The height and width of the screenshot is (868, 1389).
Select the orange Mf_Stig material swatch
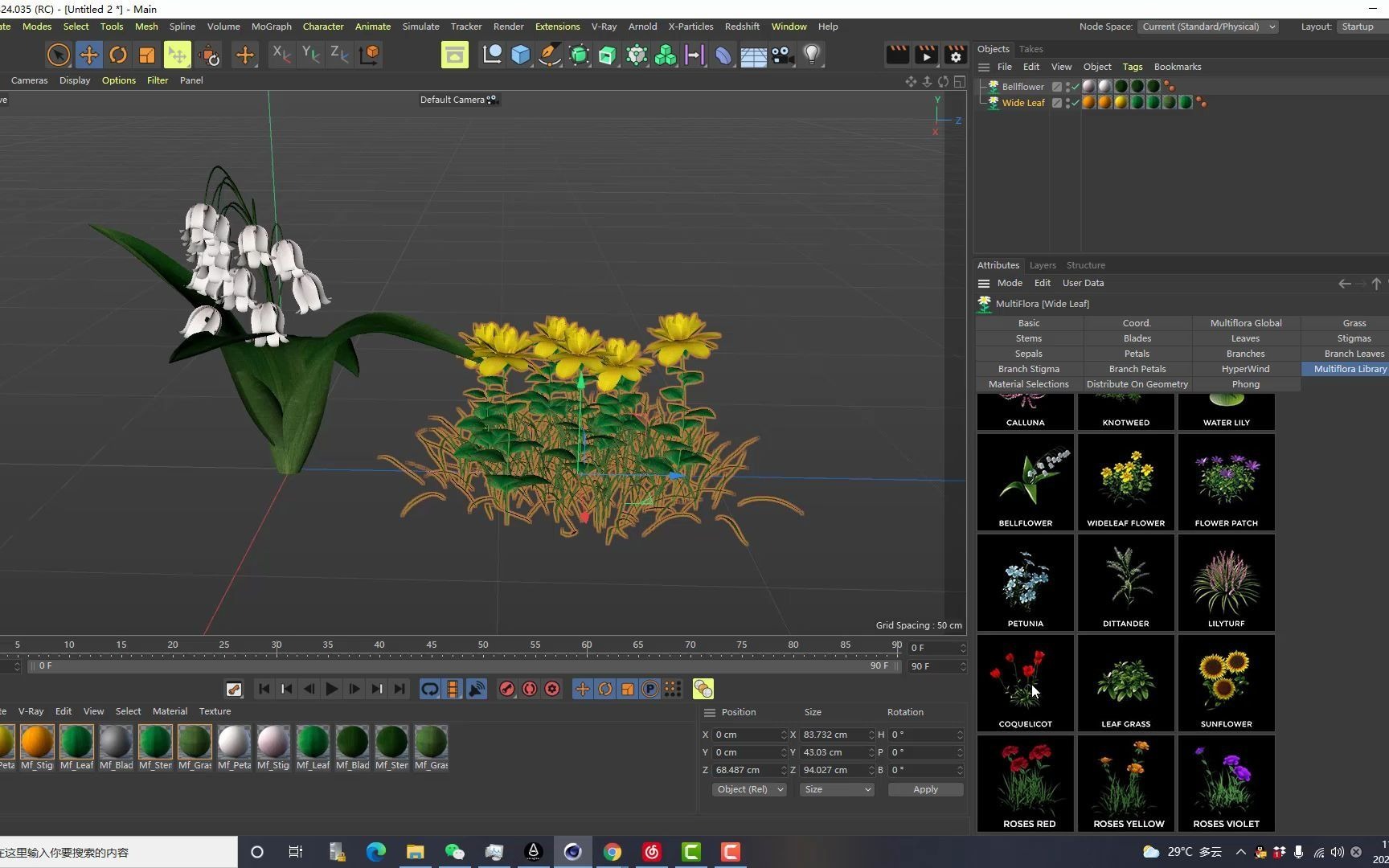coord(37,743)
